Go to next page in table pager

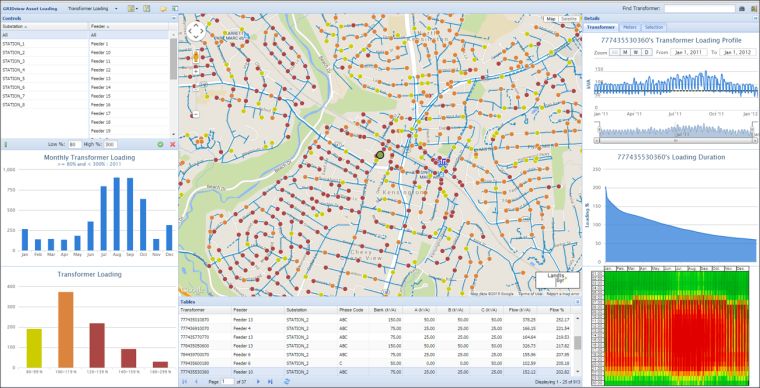(x=258, y=382)
